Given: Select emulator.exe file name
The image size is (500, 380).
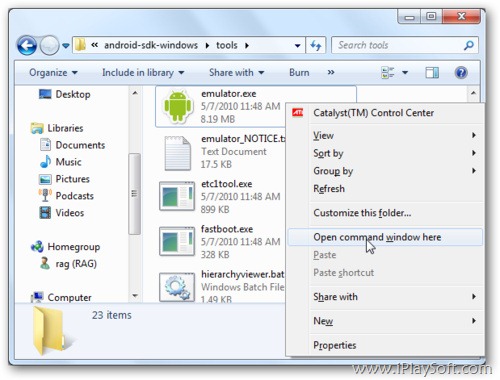Looking at the screenshot, I should pyautogui.click(x=229, y=94).
